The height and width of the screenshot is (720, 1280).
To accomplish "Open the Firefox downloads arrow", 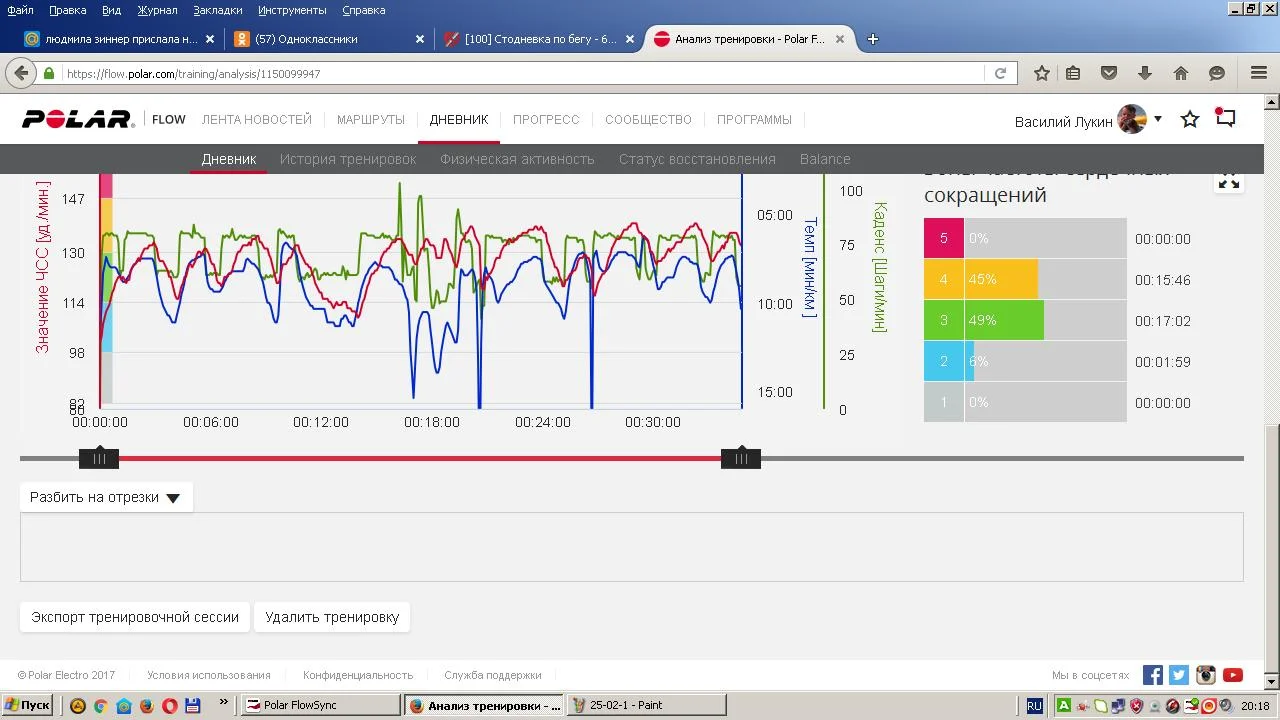I will (1145, 73).
